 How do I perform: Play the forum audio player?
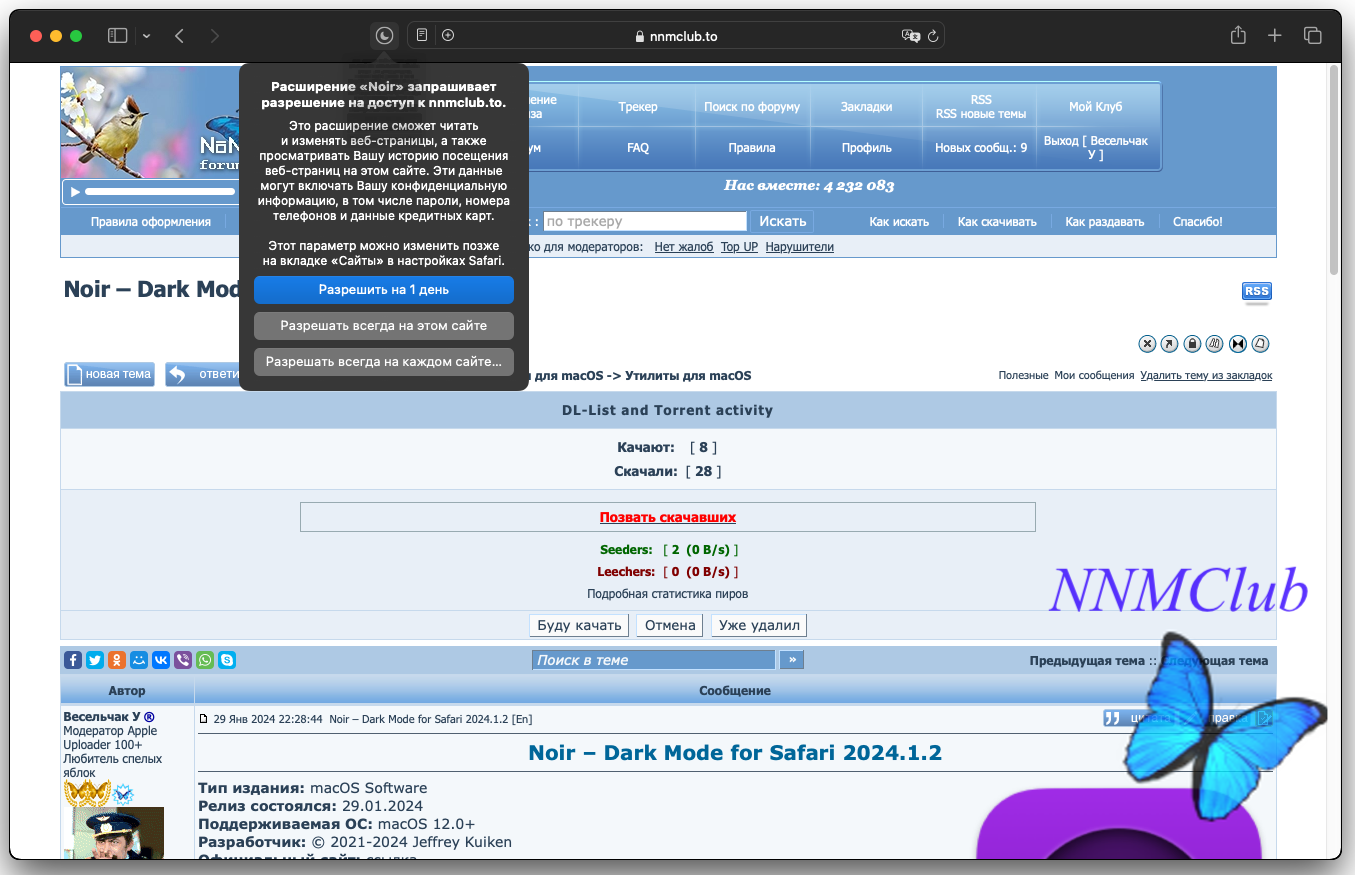pos(74,191)
